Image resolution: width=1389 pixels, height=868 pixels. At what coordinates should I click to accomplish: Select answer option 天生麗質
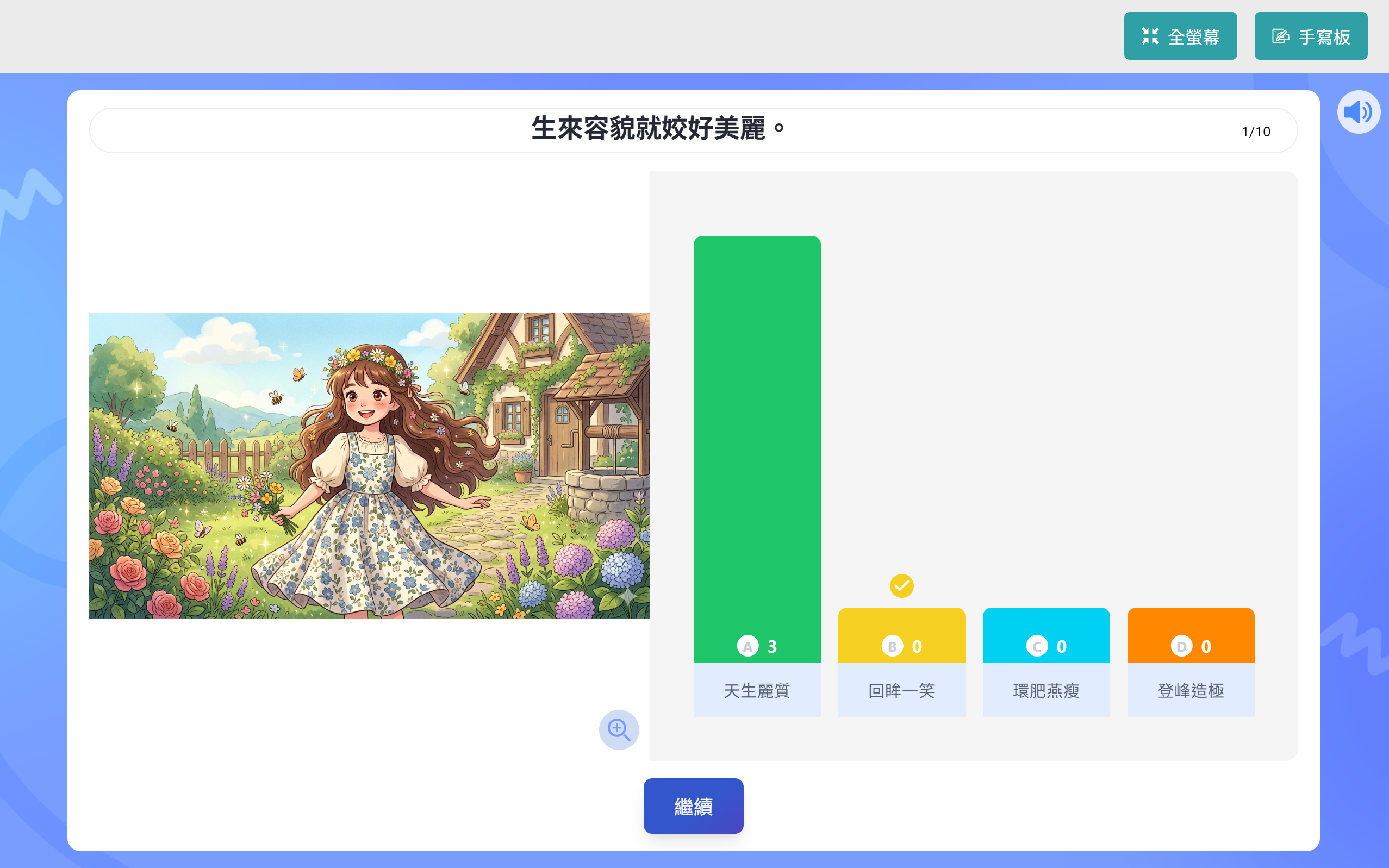[x=757, y=690]
